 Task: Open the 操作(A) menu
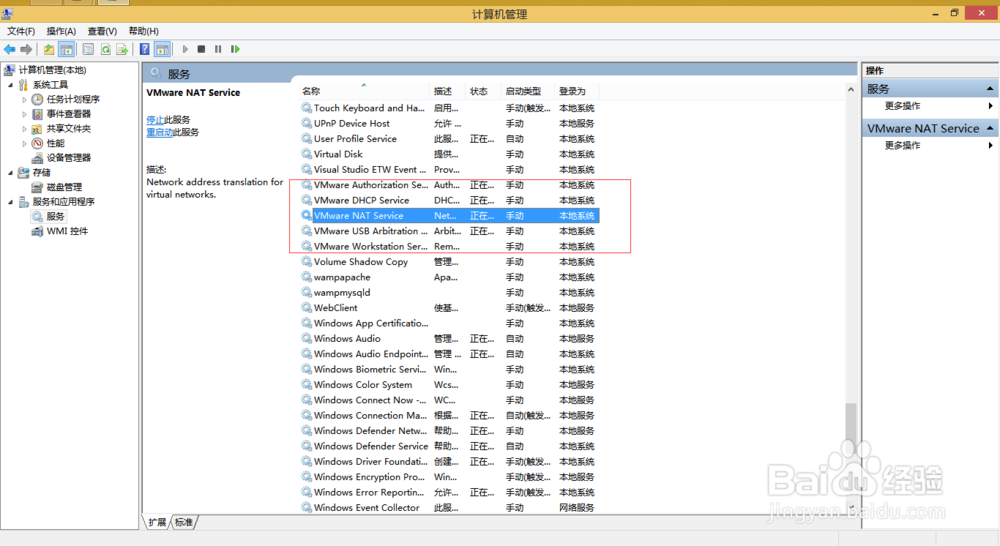(x=61, y=31)
